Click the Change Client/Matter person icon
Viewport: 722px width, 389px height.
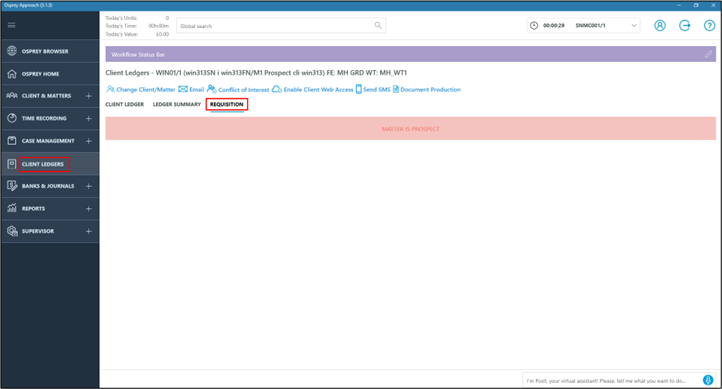click(110, 89)
